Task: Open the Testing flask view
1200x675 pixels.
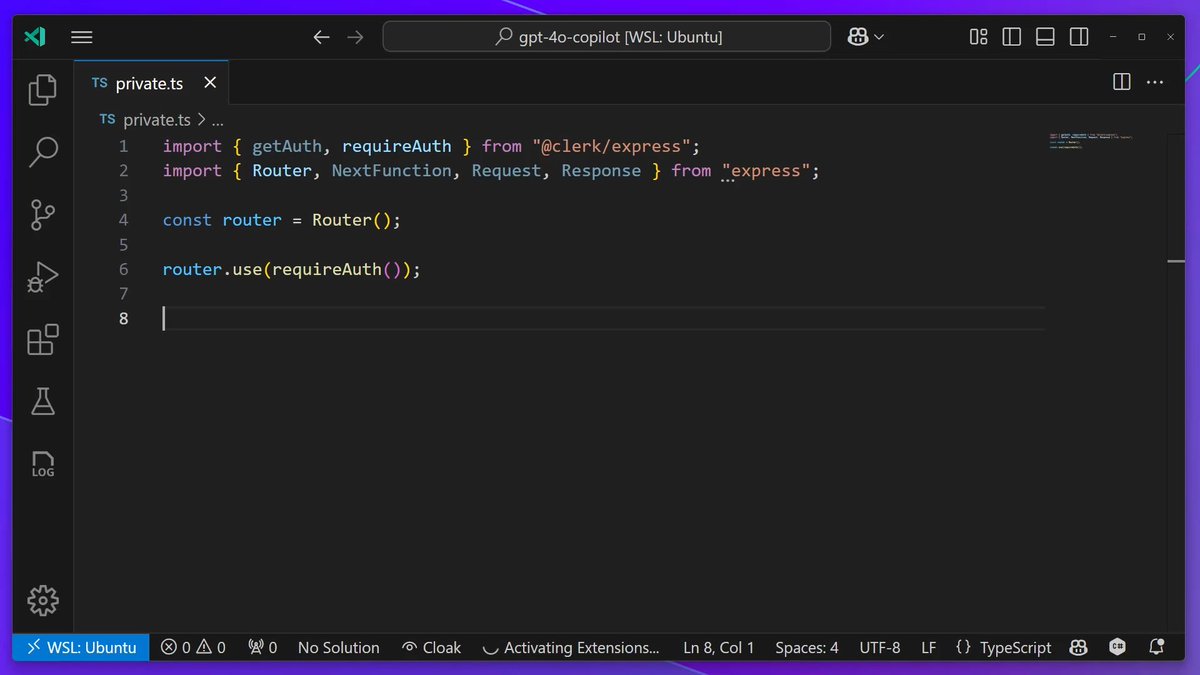Action: tap(43, 401)
